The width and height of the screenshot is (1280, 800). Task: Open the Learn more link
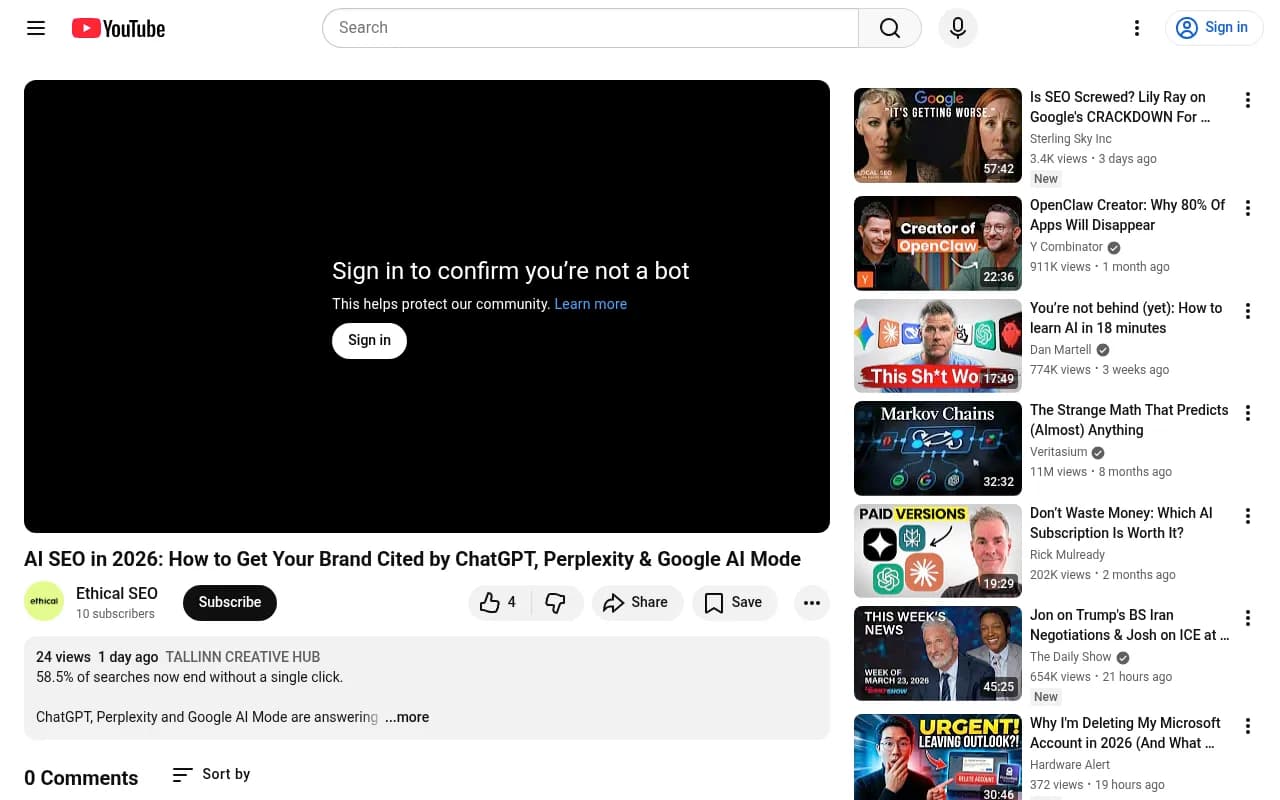pyautogui.click(x=590, y=304)
